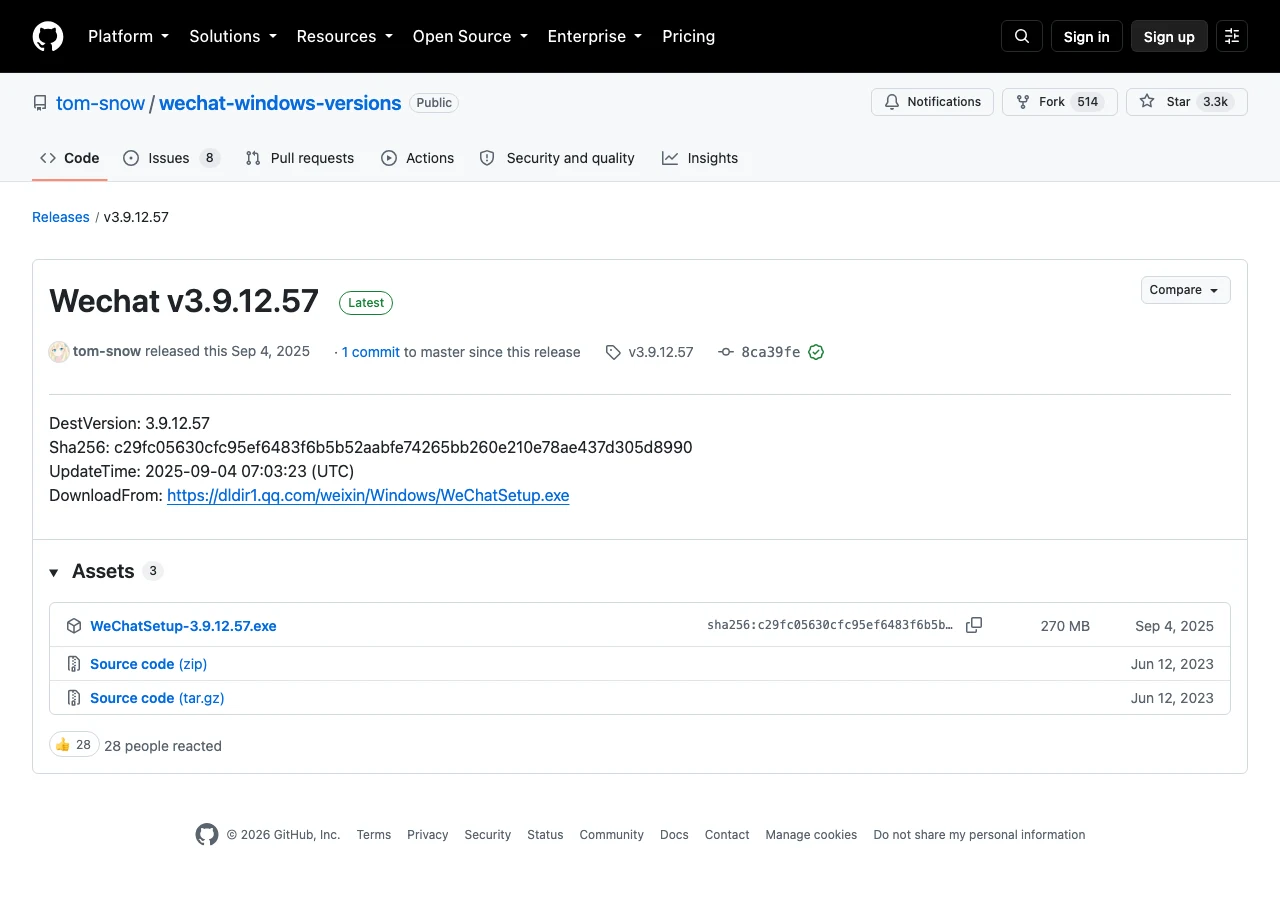The height and width of the screenshot is (900, 1280).
Task: Click the thumbs-up reaction with 28
Action: point(74,745)
